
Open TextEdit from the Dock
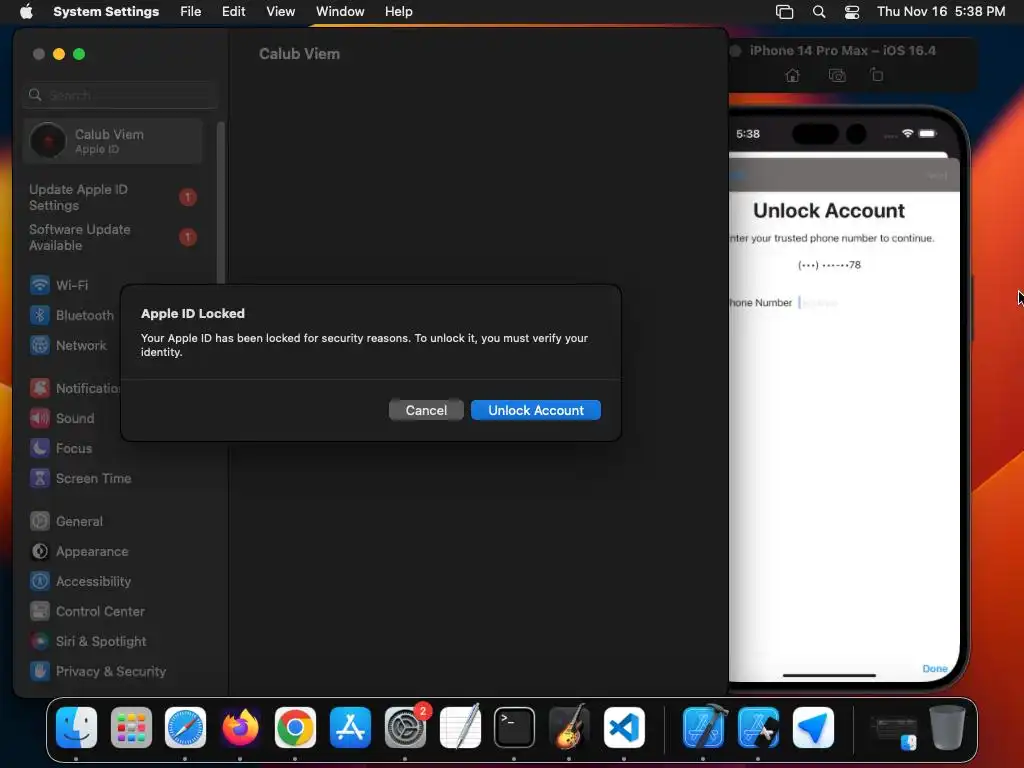(460, 728)
